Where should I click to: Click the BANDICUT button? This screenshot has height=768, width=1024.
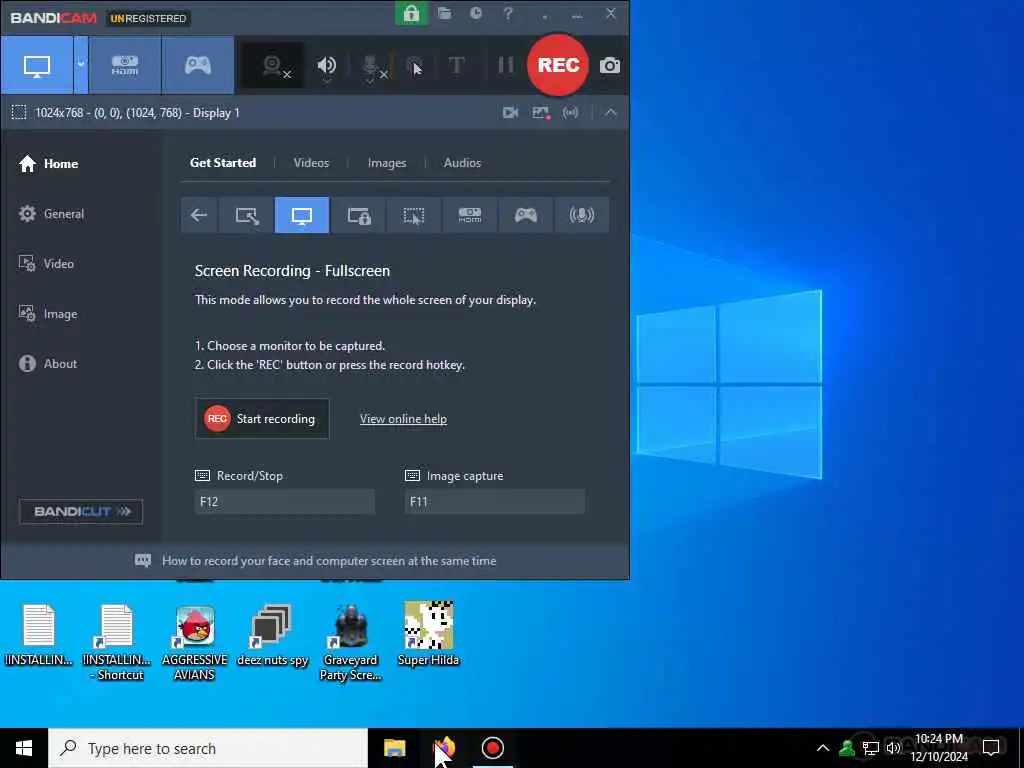pos(81,511)
